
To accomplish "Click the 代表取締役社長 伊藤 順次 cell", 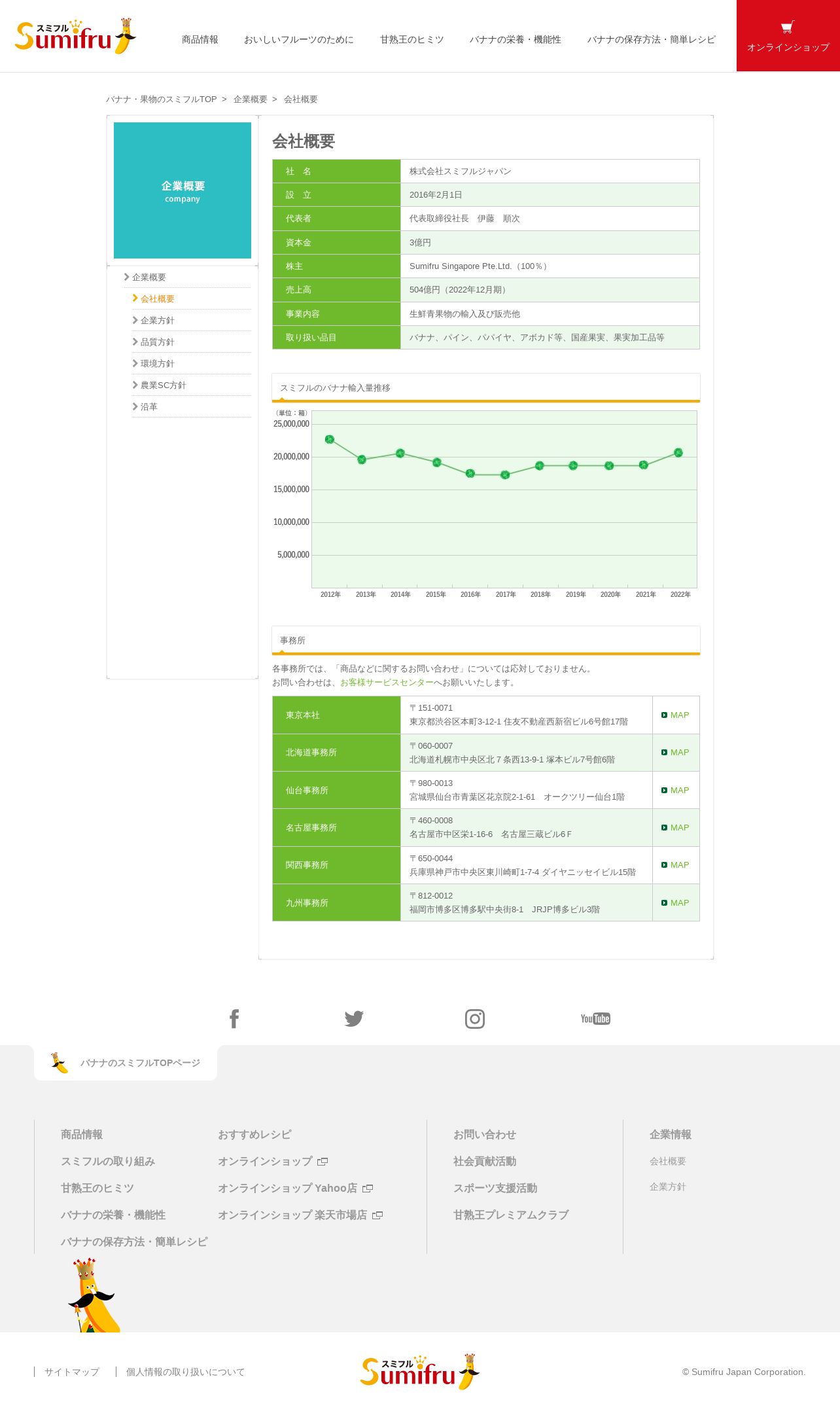I will pos(550,219).
